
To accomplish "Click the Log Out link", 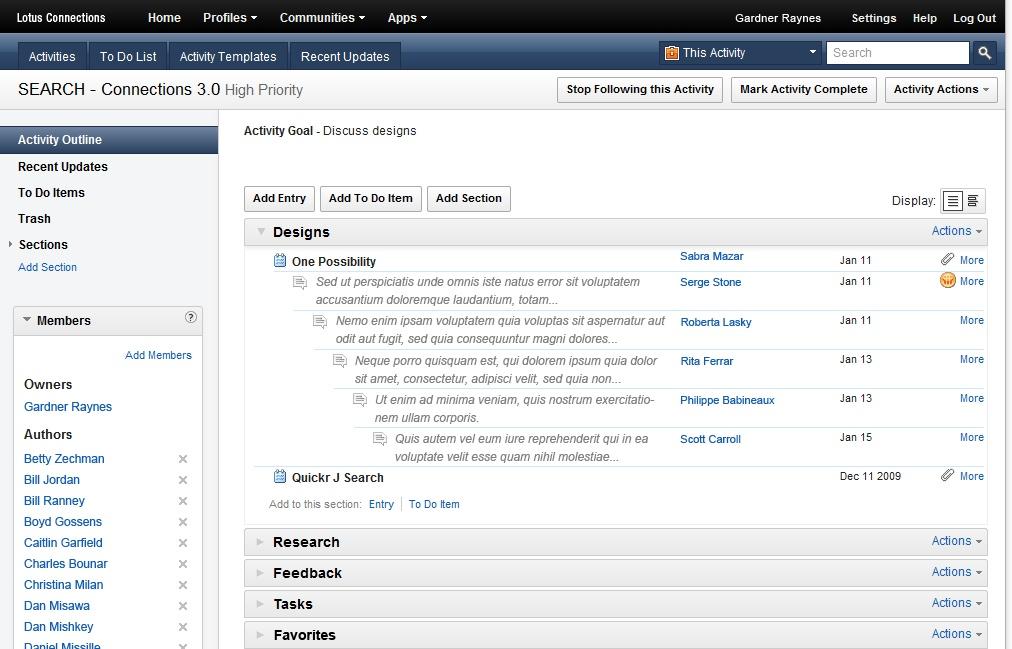I will point(974,18).
